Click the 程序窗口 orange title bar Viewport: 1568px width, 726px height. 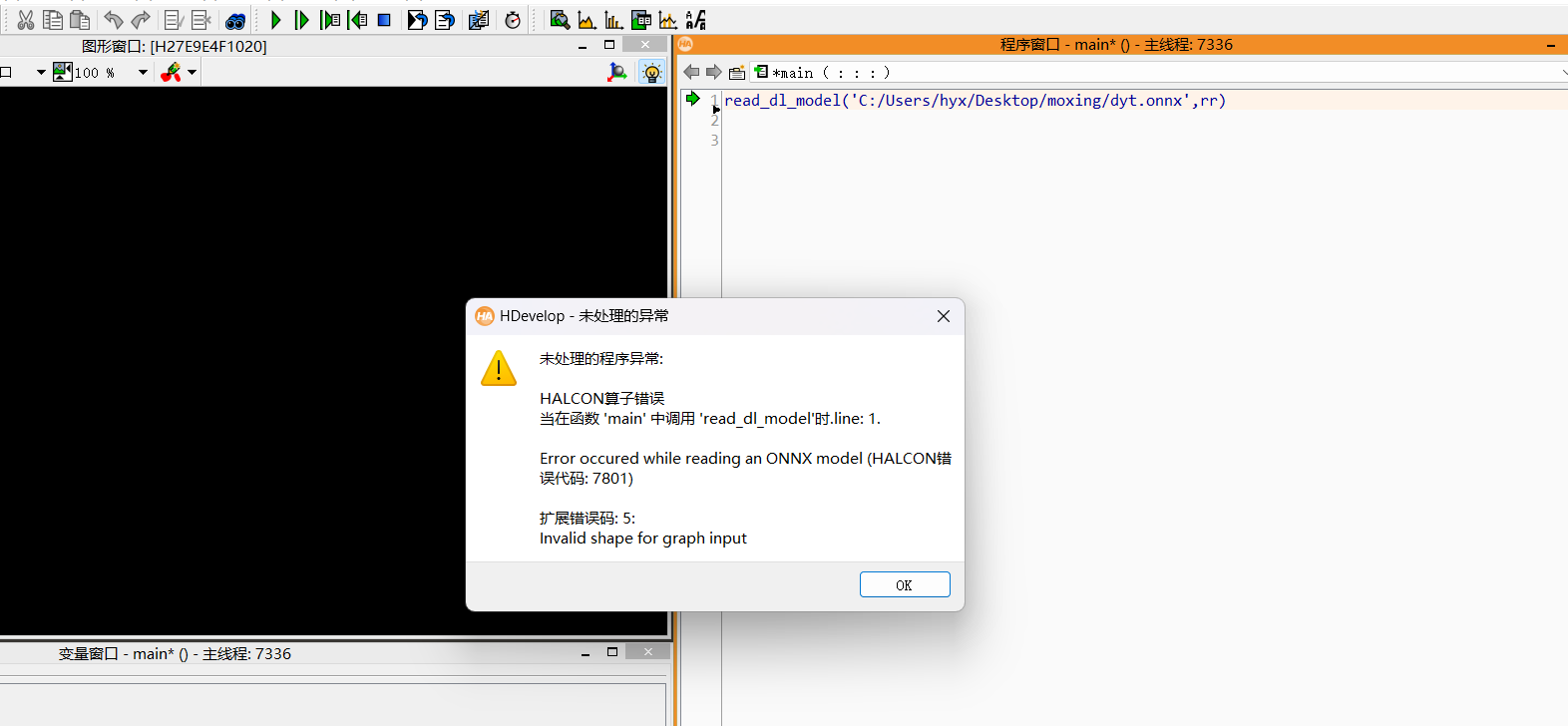(x=1121, y=45)
